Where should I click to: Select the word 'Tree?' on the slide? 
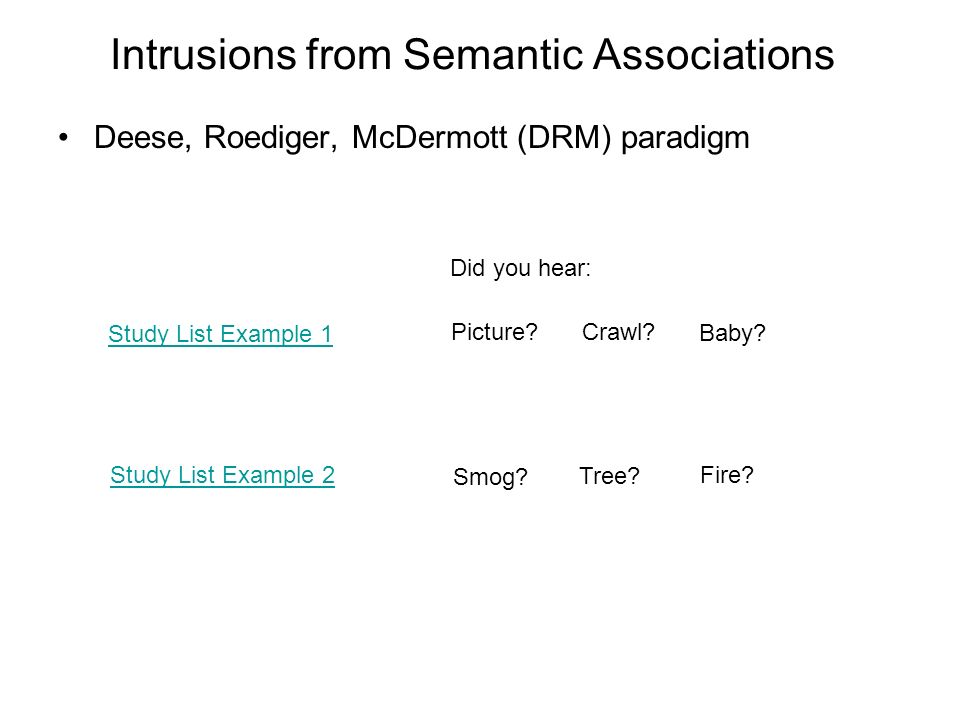(609, 476)
